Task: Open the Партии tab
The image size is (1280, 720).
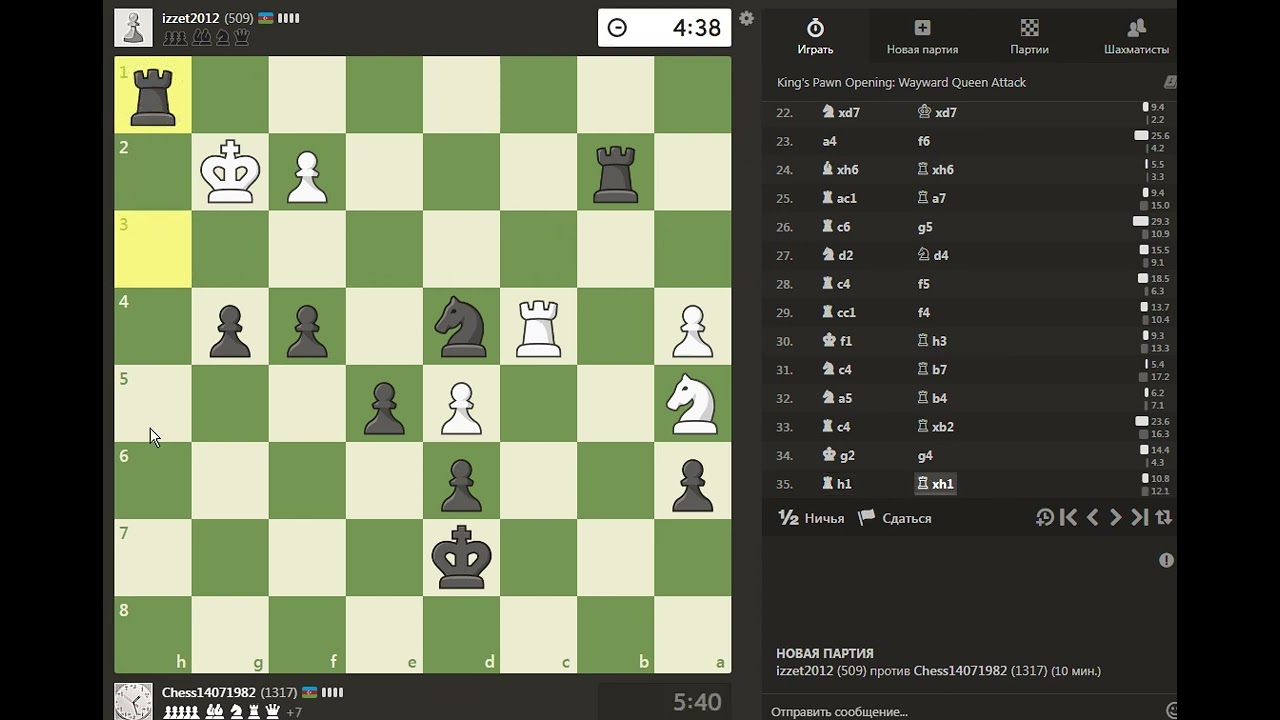Action: [1029, 37]
